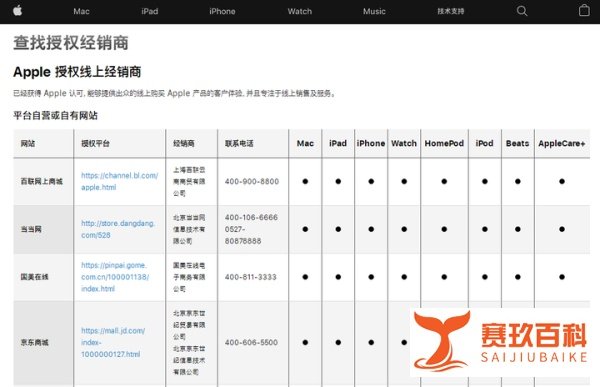The height and width of the screenshot is (387, 600).
Task: Click the 联系电话 column header
Action: 239,144
